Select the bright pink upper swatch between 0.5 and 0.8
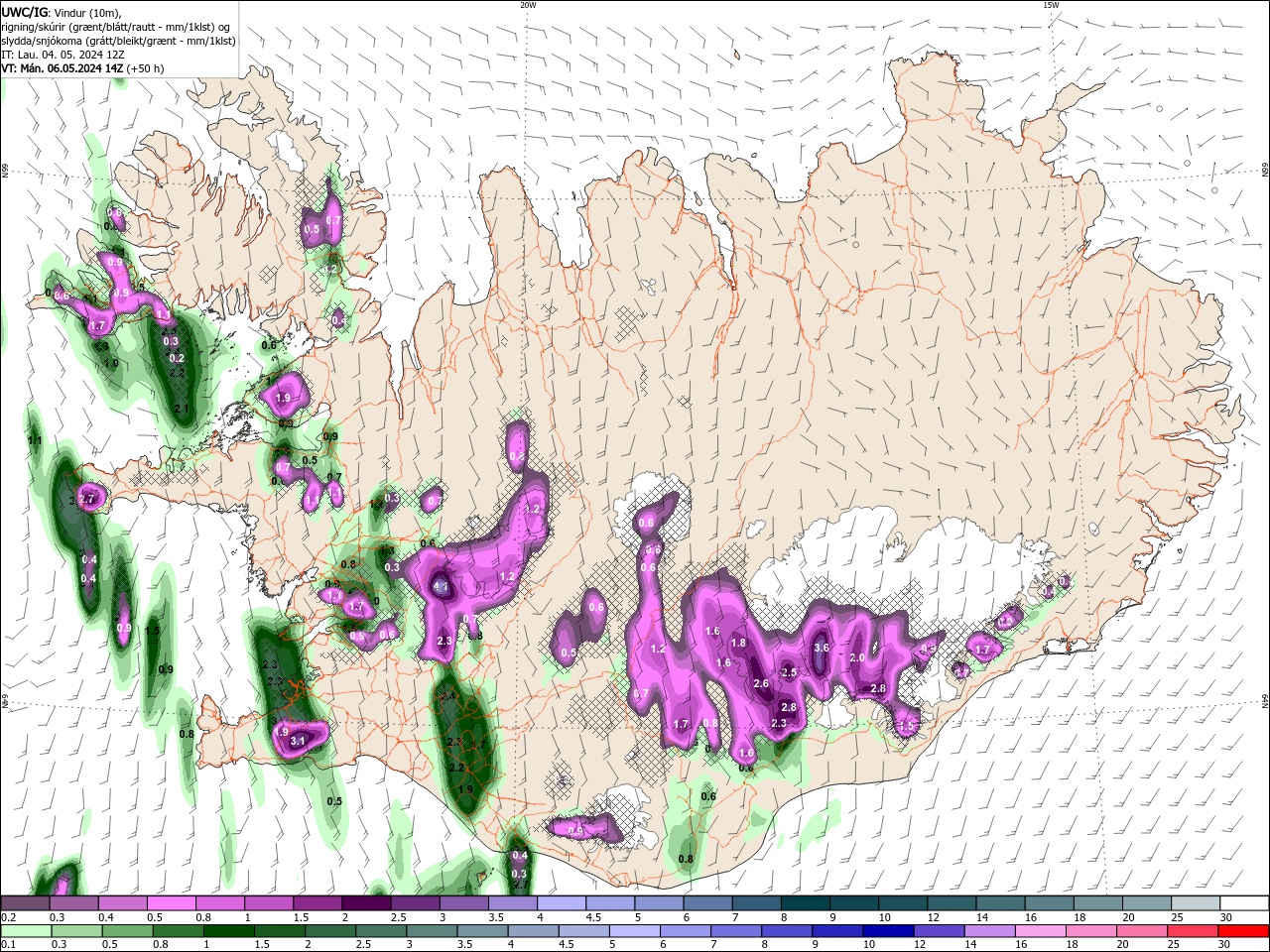1270x952 pixels. 172,904
